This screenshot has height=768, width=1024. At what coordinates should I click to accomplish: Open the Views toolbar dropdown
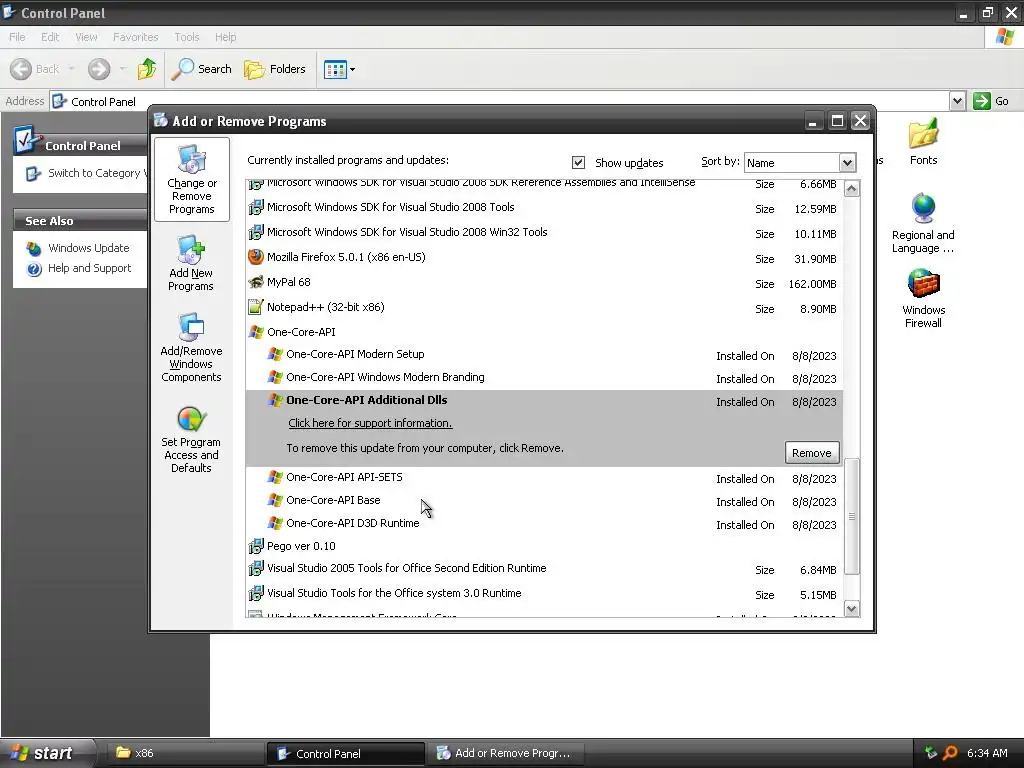(x=353, y=69)
